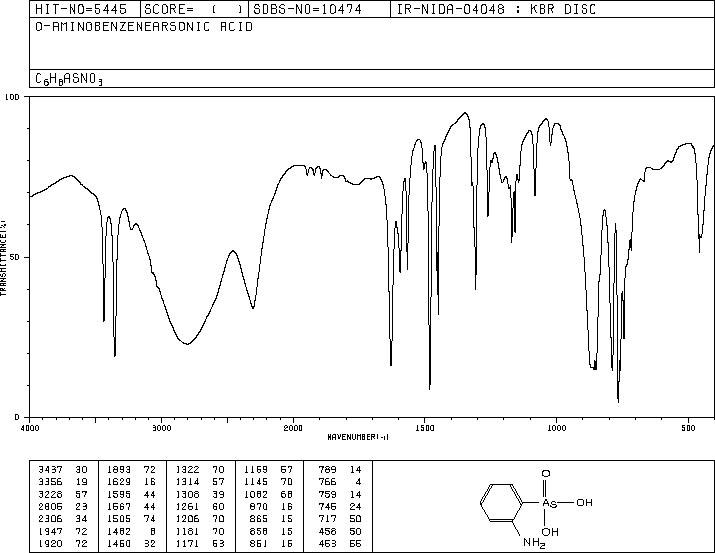Select the O-AMINOBENZENEARSONIC ACID compound name

coord(144,27)
